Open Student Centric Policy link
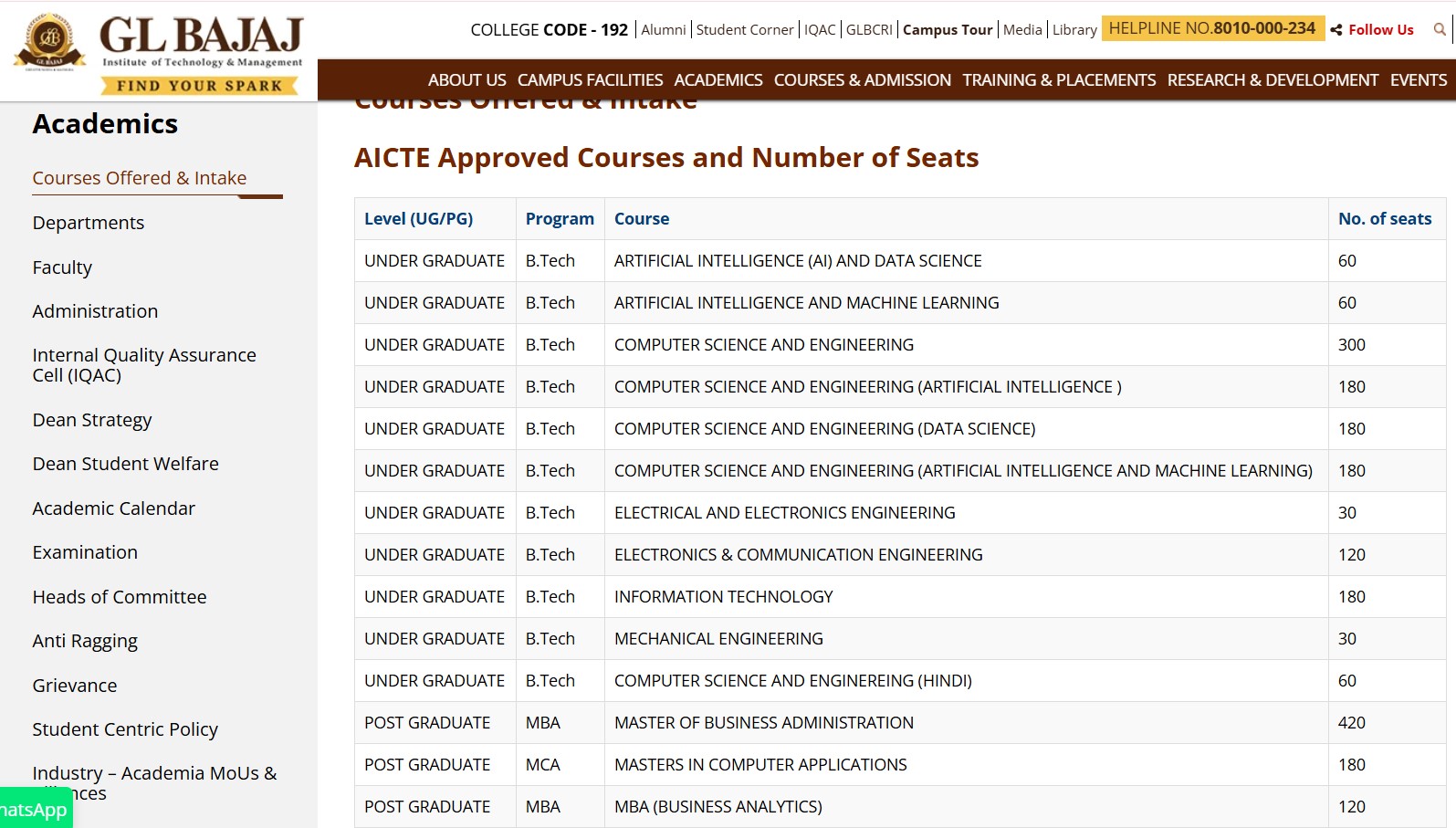 pyautogui.click(x=125, y=729)
